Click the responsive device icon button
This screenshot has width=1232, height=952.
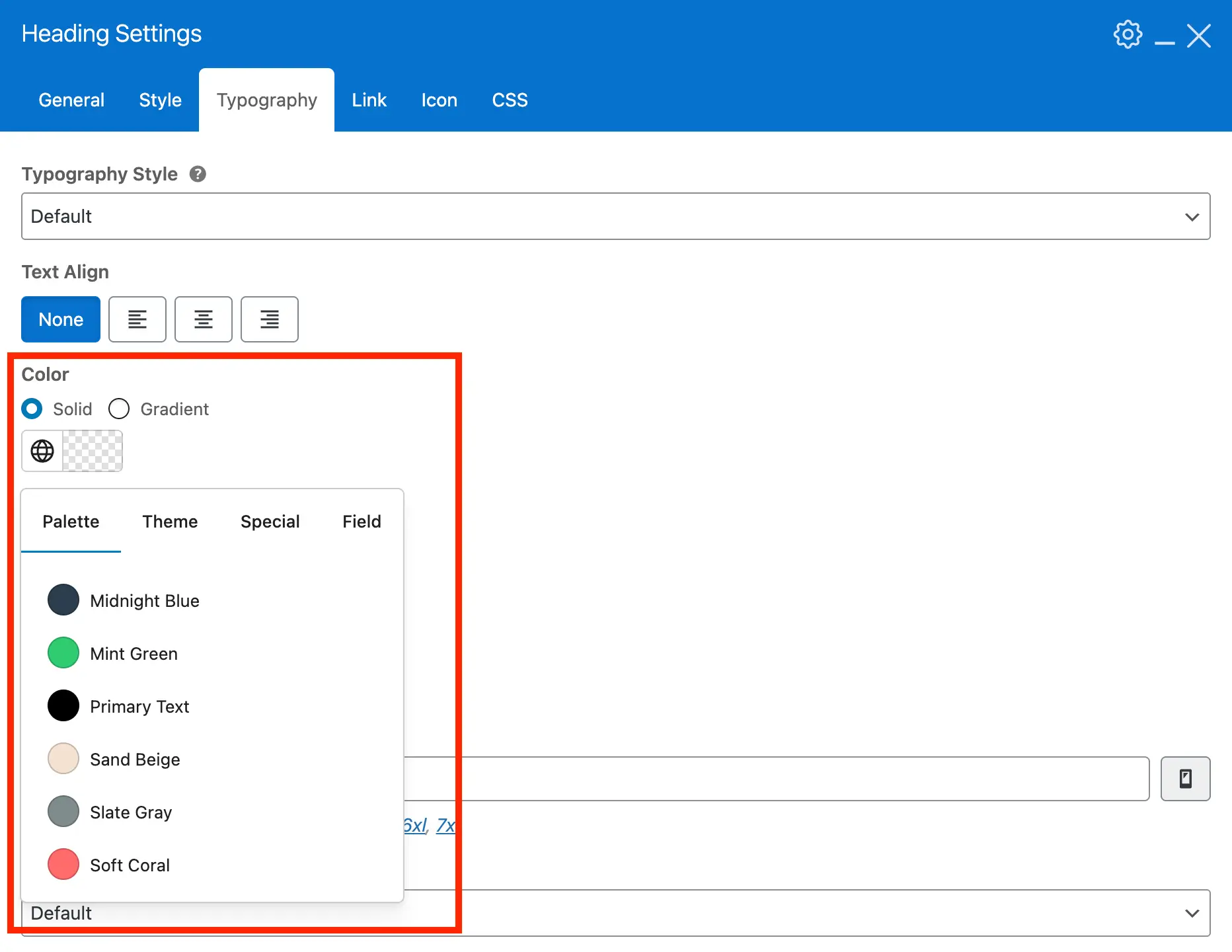click(x=1185, y=779)
